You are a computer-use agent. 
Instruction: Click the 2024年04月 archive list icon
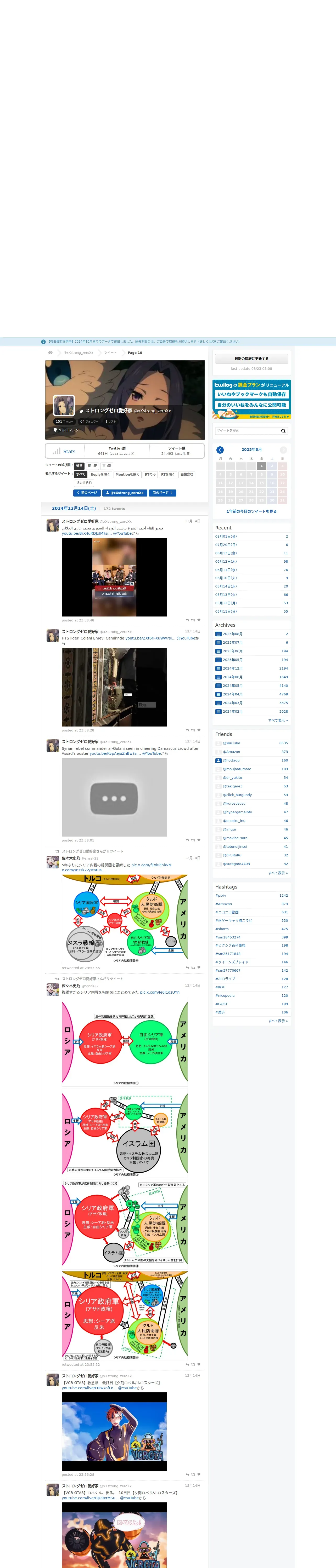click(x=218, y=695)
